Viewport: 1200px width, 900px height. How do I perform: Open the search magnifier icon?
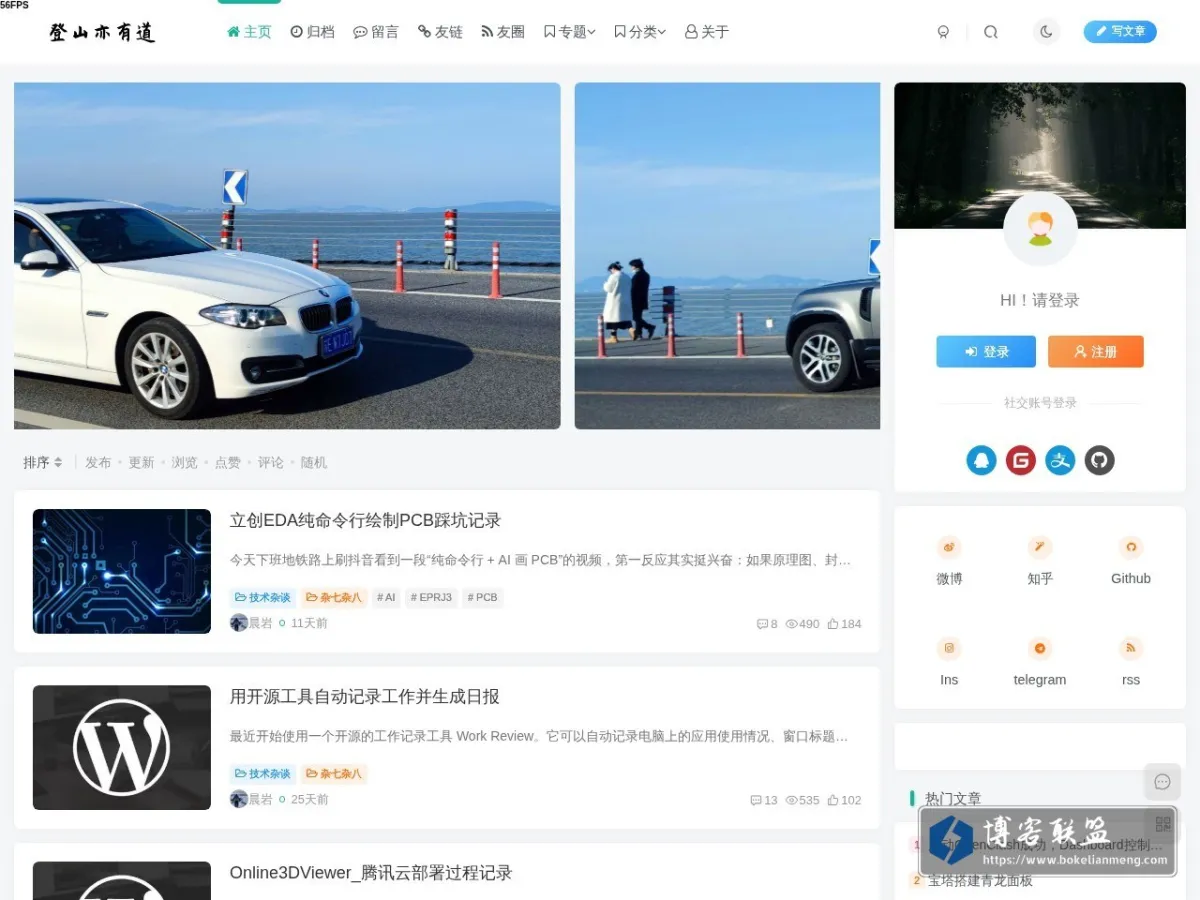tap(991, 32)
